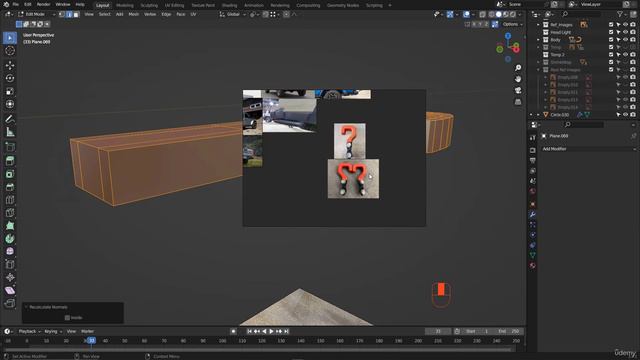Viewport: 640px width, 360px height.
Task: Click the timeline End frame field
Action: tap(508, 331)
